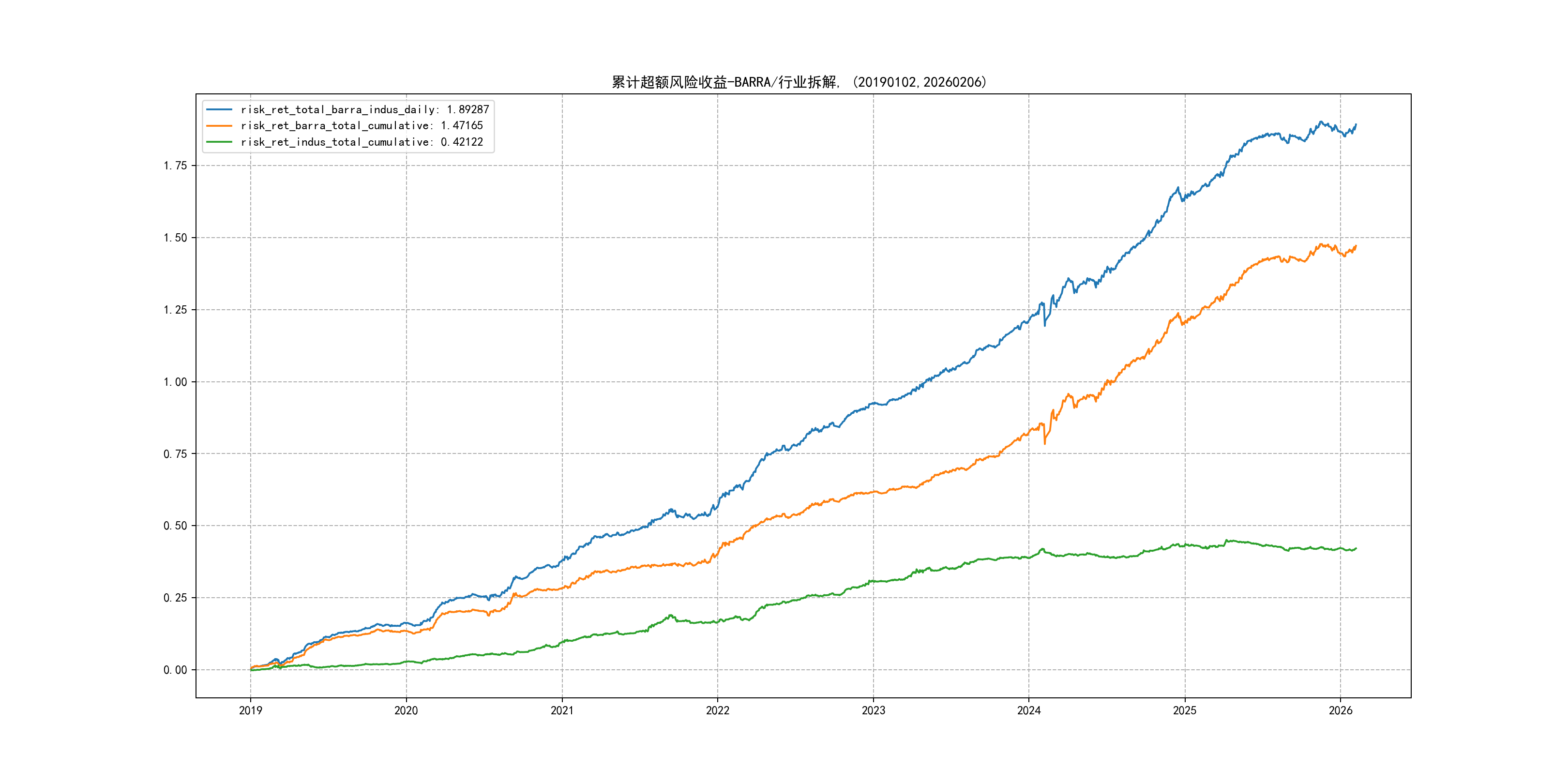The image size is (1568, 784).
Task: Click the 1.00 y-axis tick label
Action: coord(175,382)
